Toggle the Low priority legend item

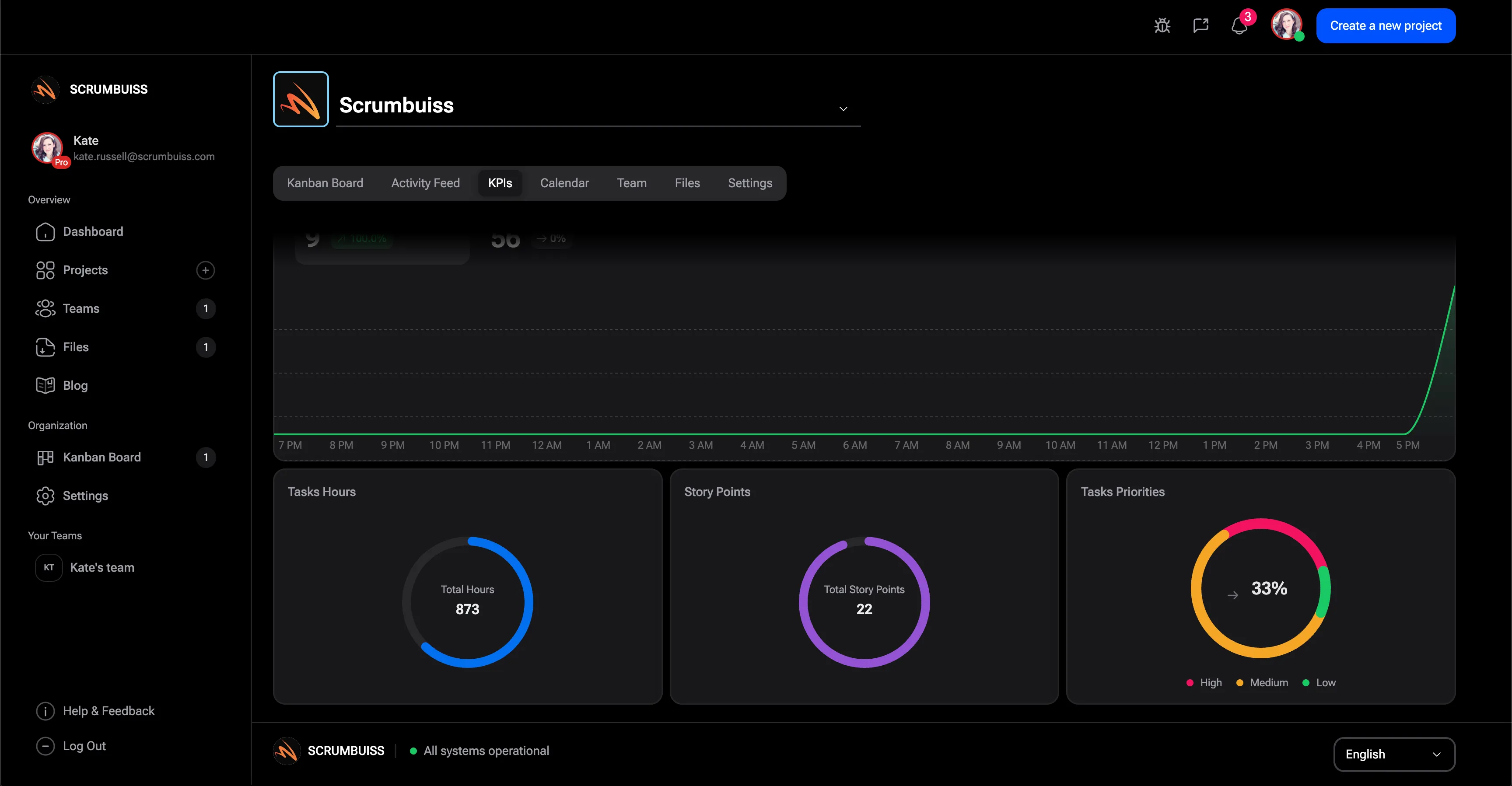(x=1319, y=683)
